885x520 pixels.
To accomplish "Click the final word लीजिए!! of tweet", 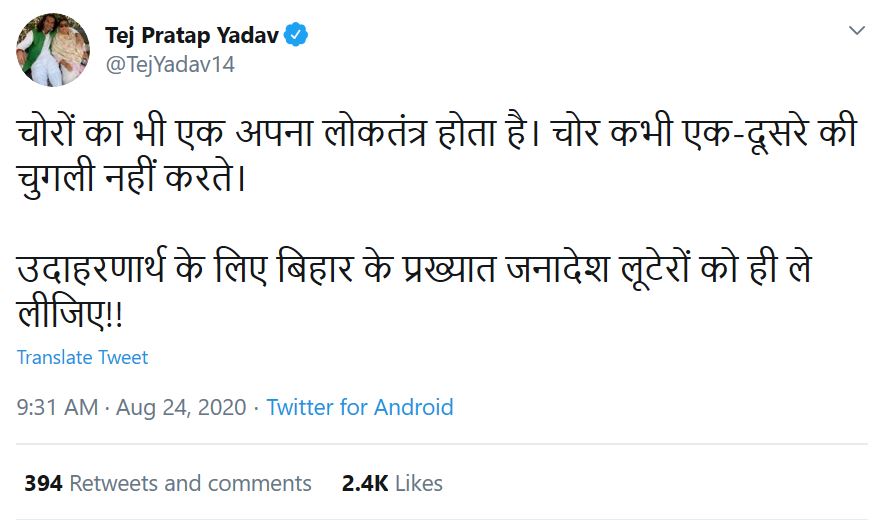I will 69,313.
